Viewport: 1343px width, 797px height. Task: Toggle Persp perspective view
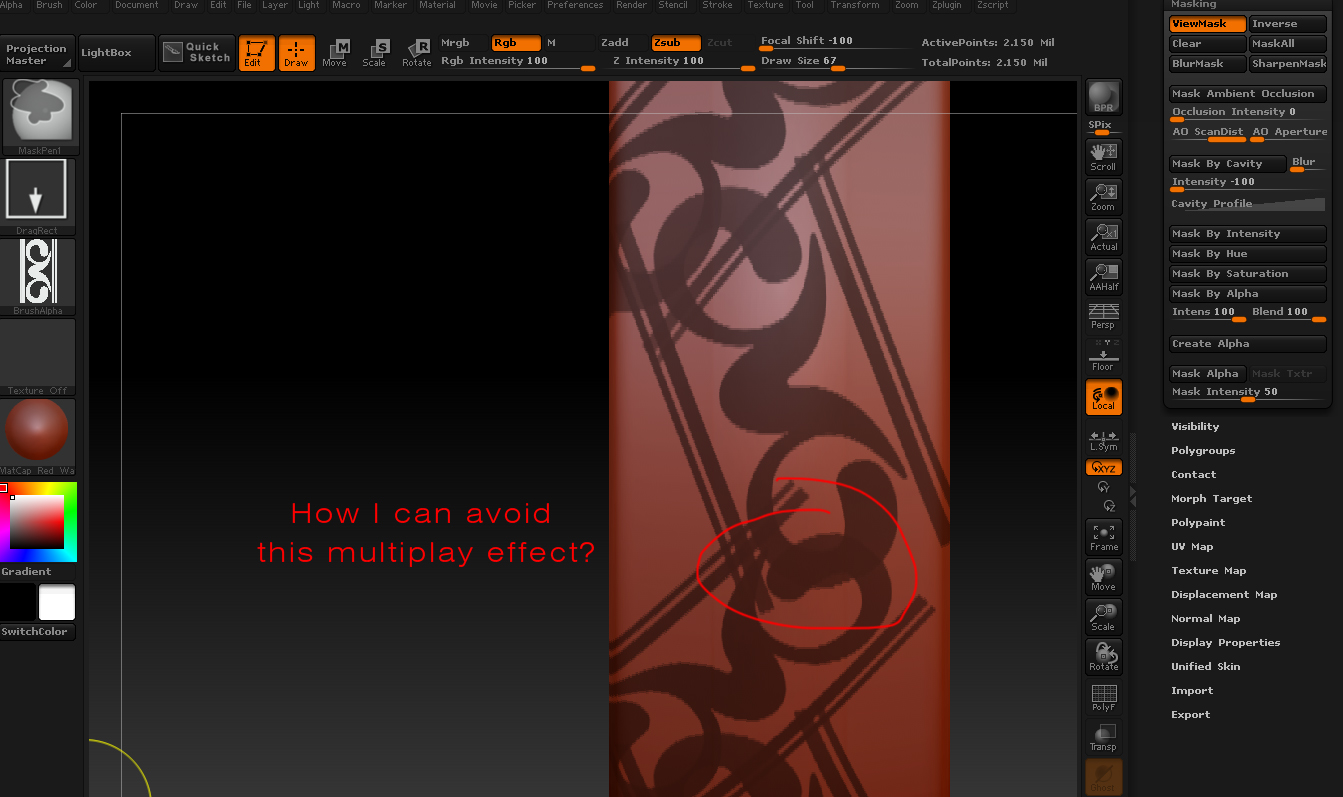pos(1104,316)
